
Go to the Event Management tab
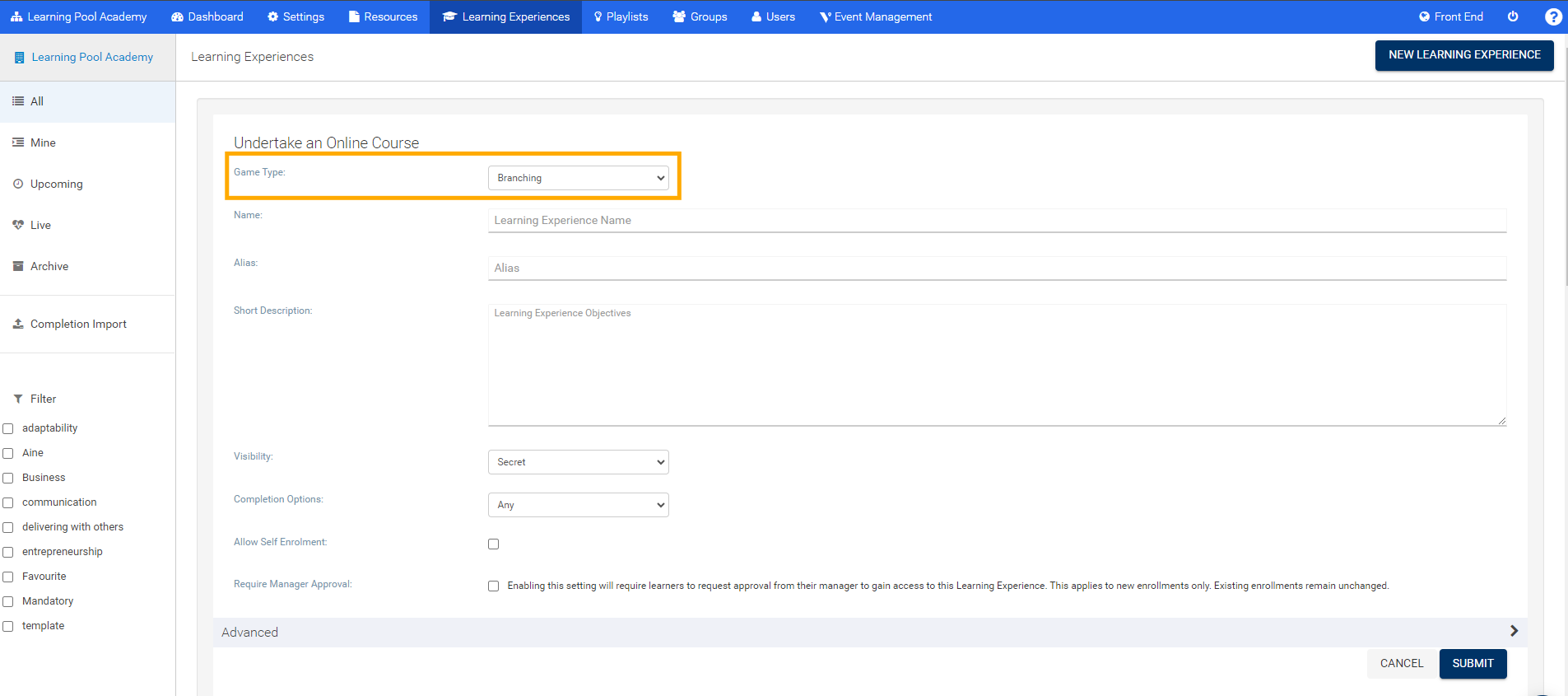[x=876, y=16]
